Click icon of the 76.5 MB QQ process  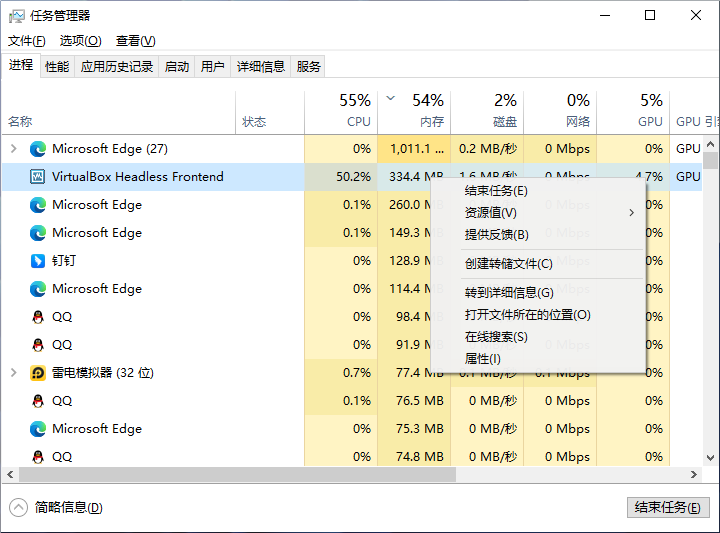coord(38,401)
